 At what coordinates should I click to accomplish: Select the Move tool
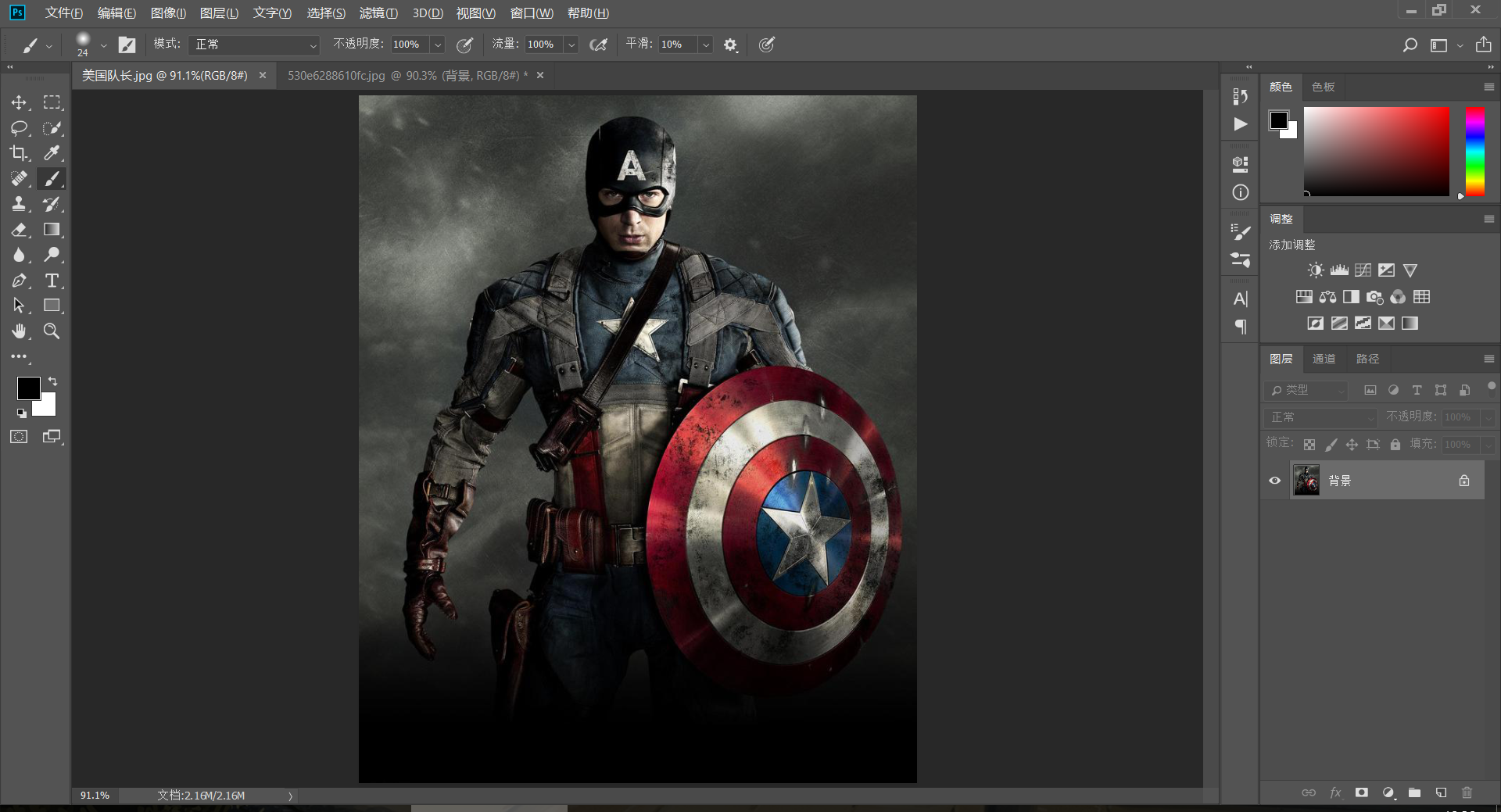tap(19, 102)
